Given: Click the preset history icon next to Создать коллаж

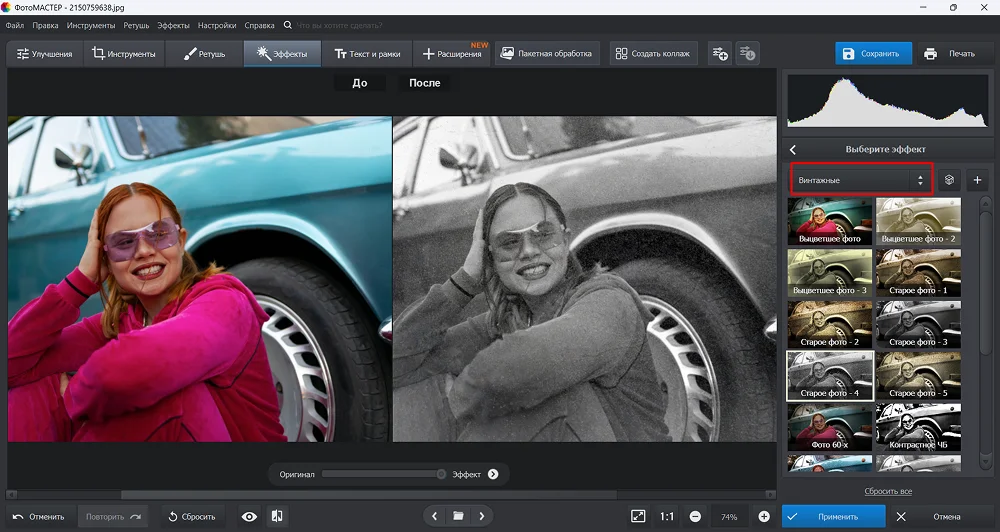Looking at the screenshot, I should [x=747, y=54].
